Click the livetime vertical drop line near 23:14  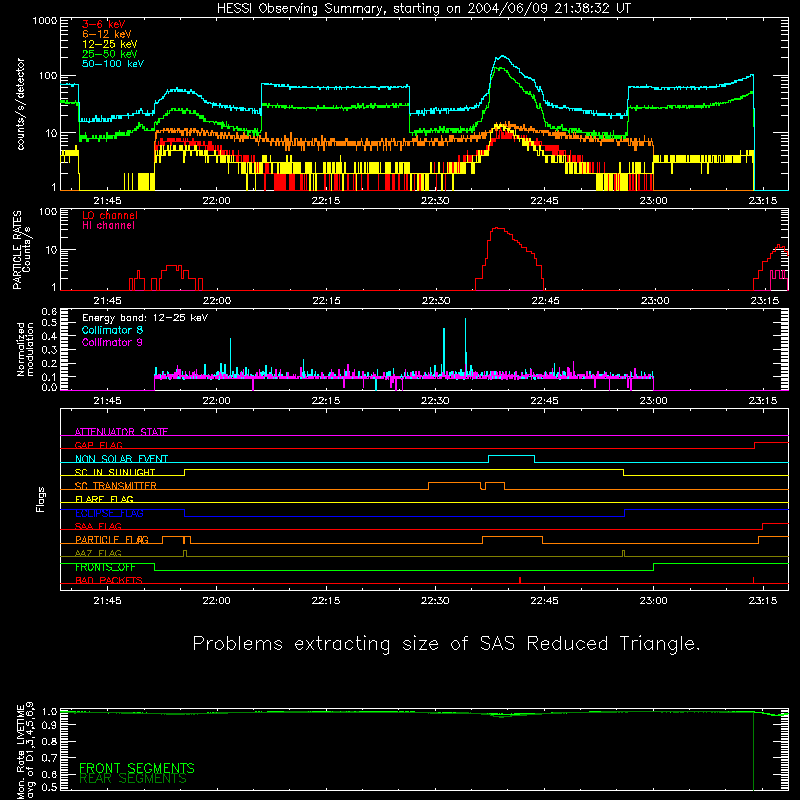(x=754, y=750)
